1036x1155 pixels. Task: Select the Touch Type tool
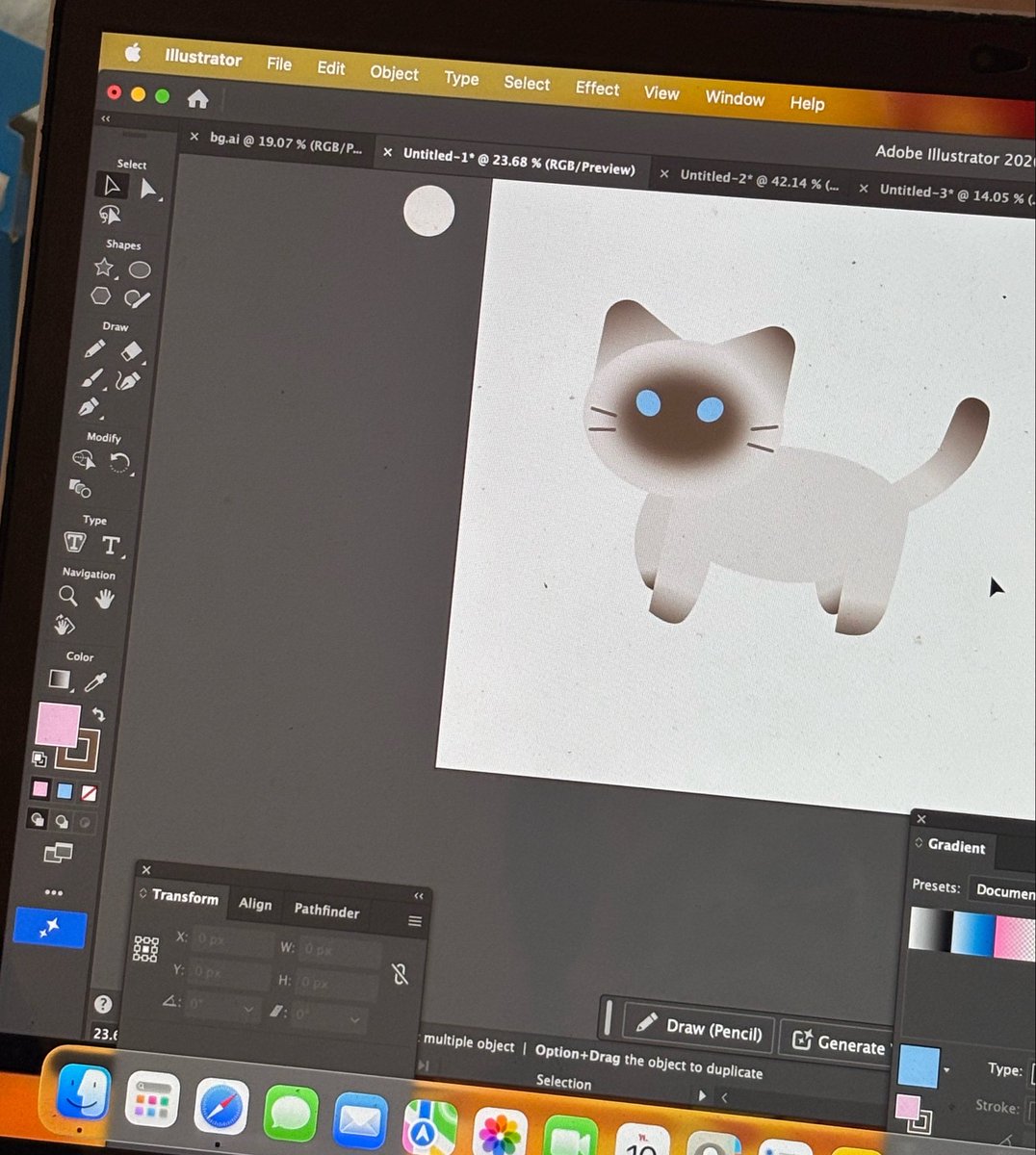click(x=74, y=543)
